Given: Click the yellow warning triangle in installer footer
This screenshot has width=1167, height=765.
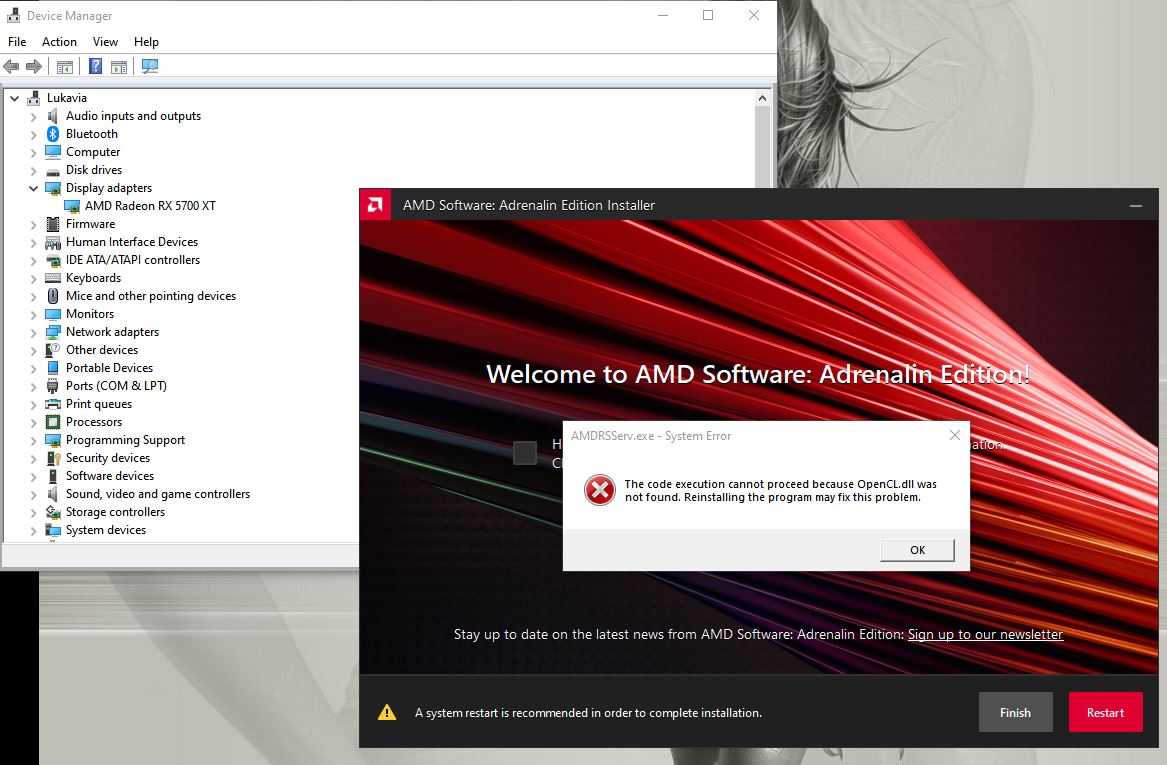Looking at the screenshot, I should (387, 712).
